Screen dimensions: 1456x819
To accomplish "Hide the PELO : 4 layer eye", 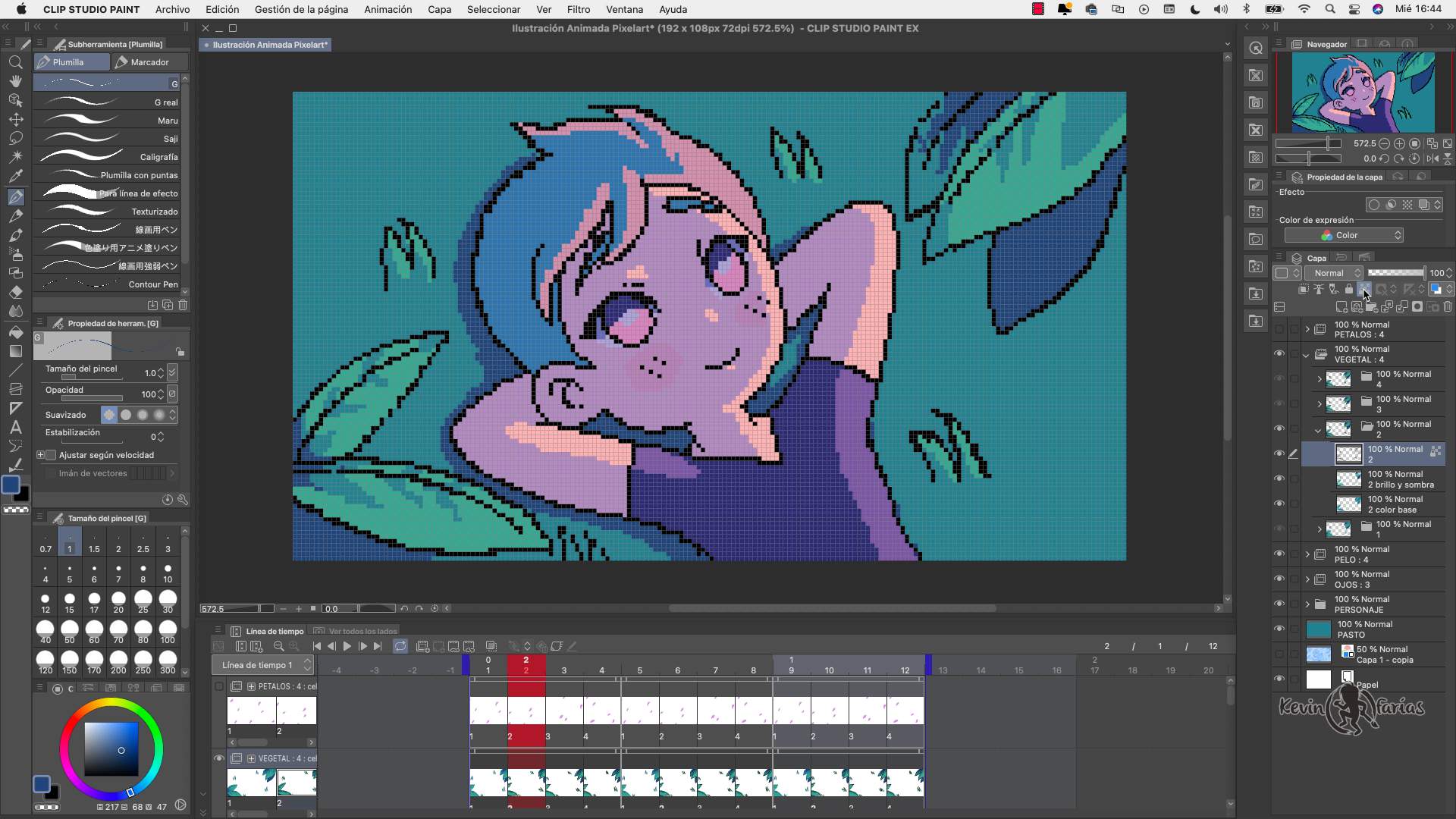I will point(1279,554).
